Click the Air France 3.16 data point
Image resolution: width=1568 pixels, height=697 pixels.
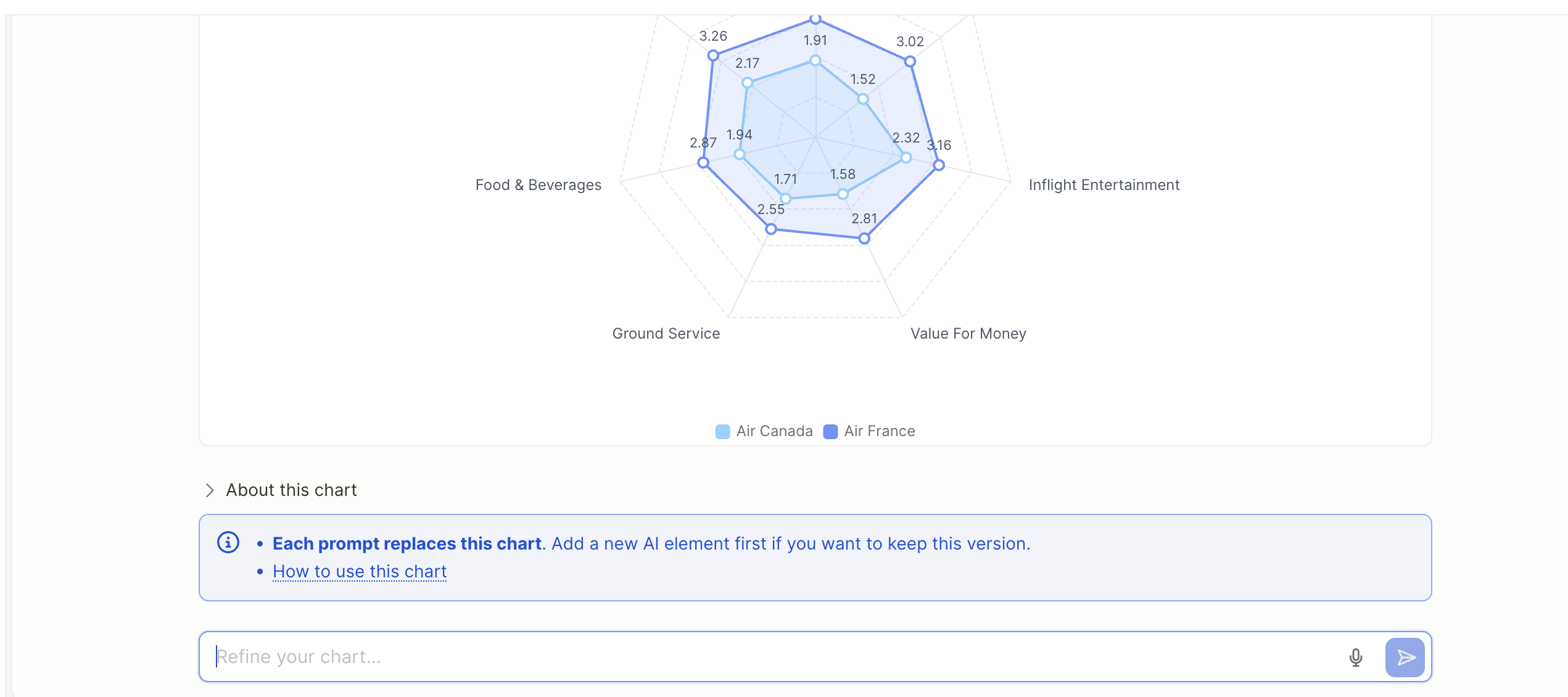tap(939, 165)
